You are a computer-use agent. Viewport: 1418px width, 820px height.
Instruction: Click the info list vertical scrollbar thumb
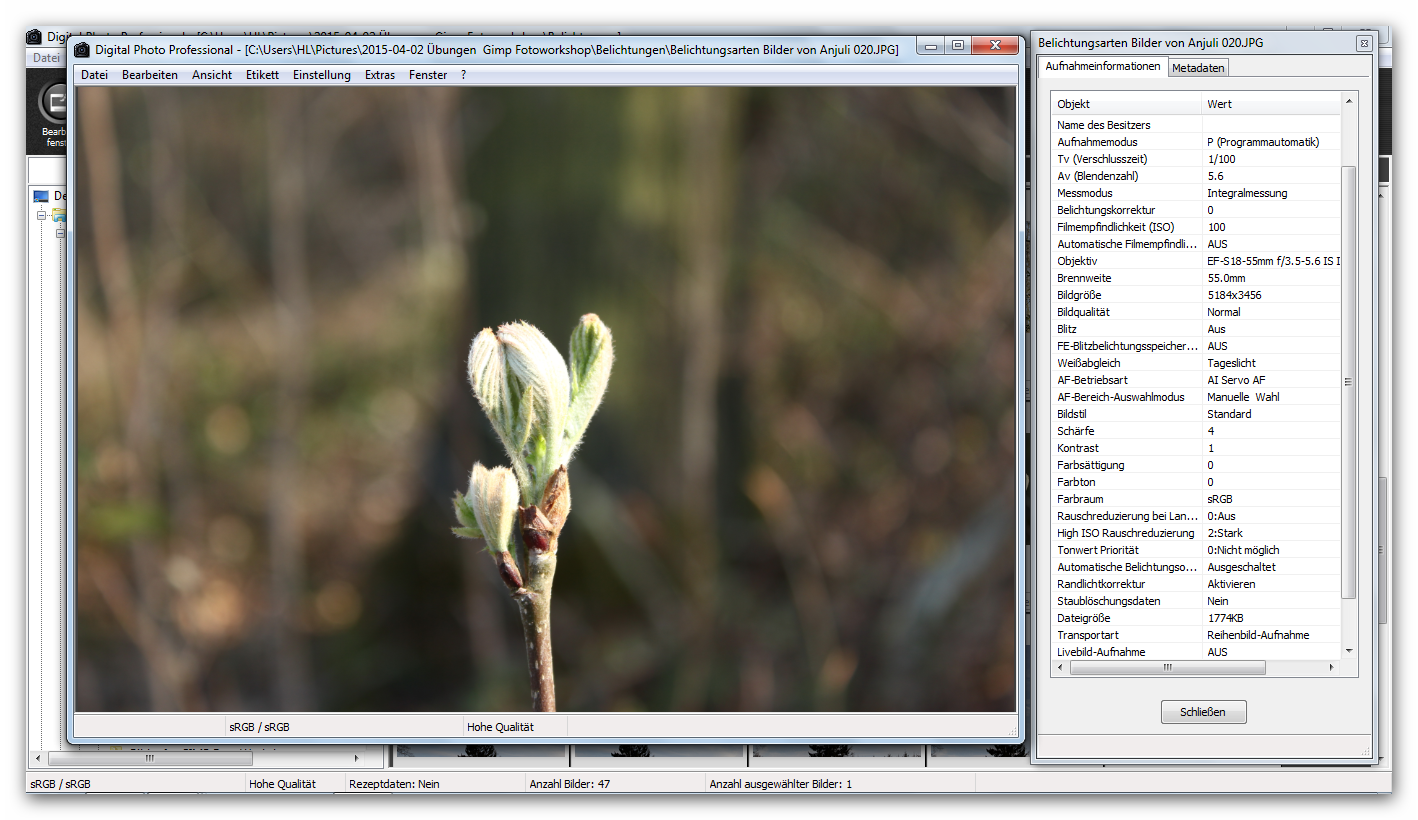click(x=1349, y=382)
